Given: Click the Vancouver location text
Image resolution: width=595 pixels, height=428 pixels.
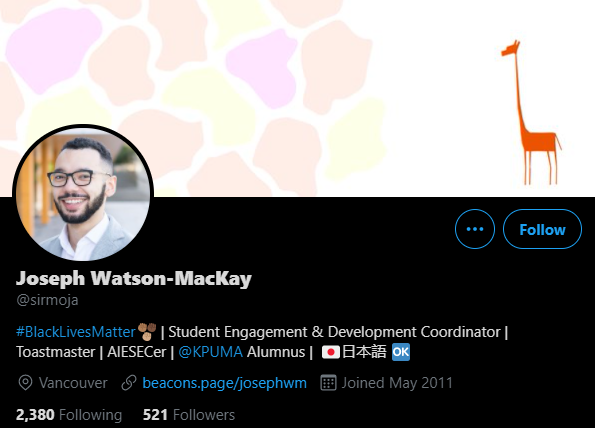Looking at the screenshot, I should point(73,383).
